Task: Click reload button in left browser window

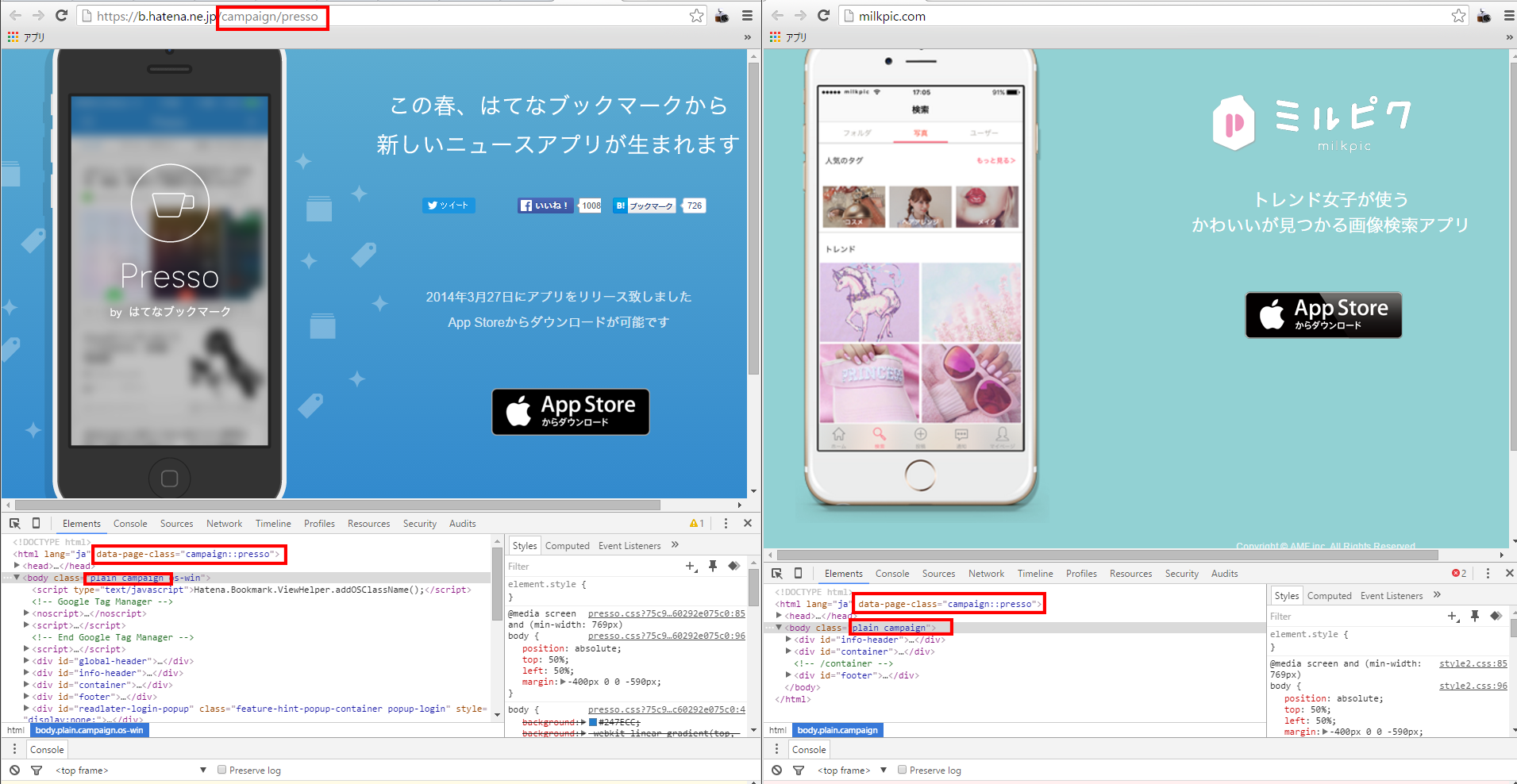Action: click(x=61, y=16)
